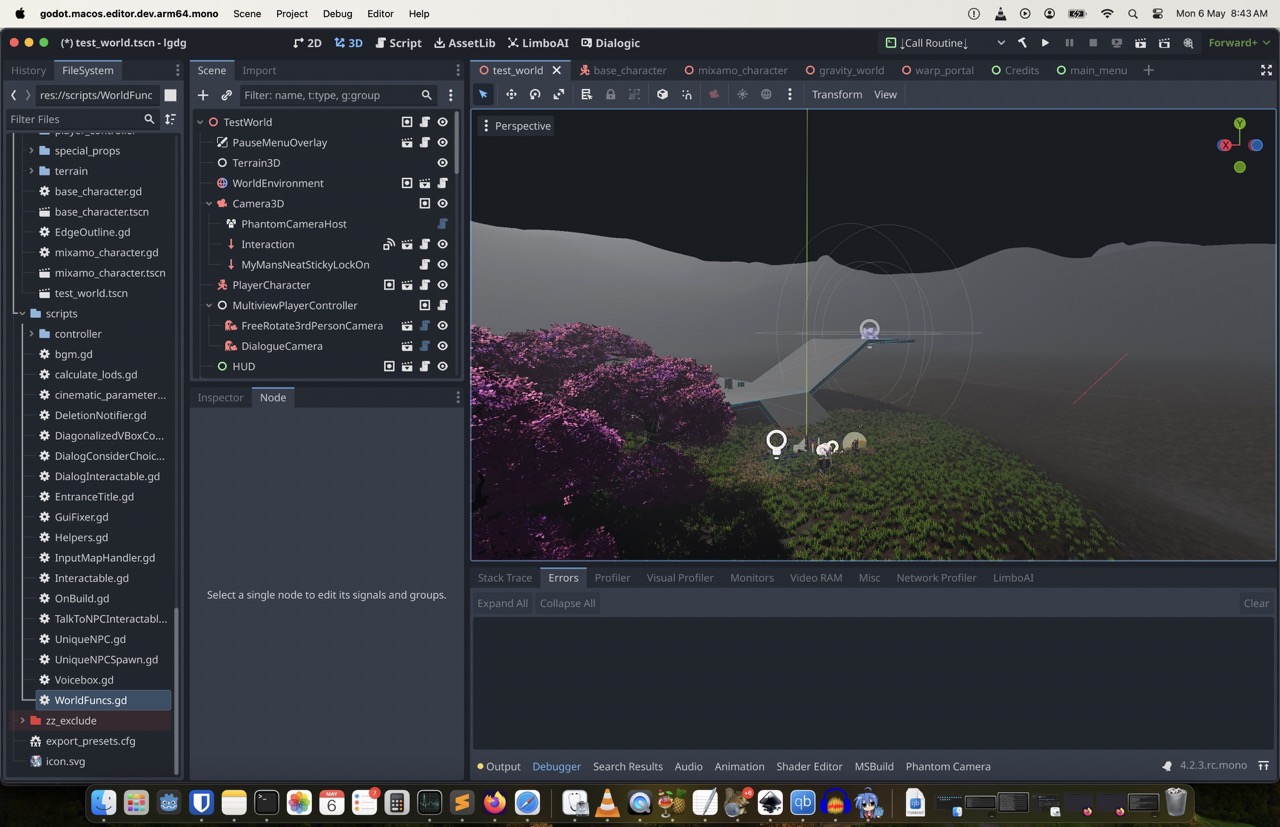The image size is (1280, 827).
Task: Toggle visibility of HUD node
Action: (x=442, y=367)
